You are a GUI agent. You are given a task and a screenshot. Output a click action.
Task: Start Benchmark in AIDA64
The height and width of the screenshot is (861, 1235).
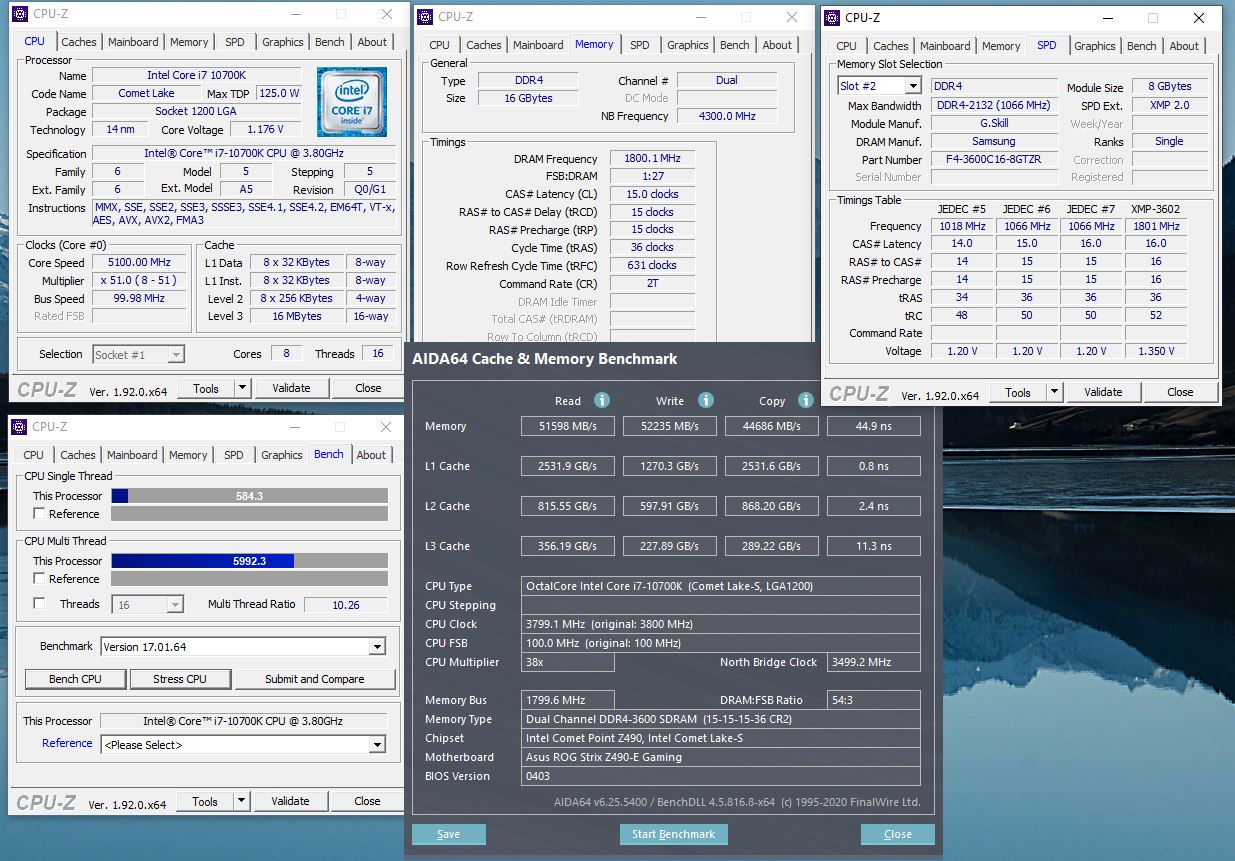tap(674, 834)
